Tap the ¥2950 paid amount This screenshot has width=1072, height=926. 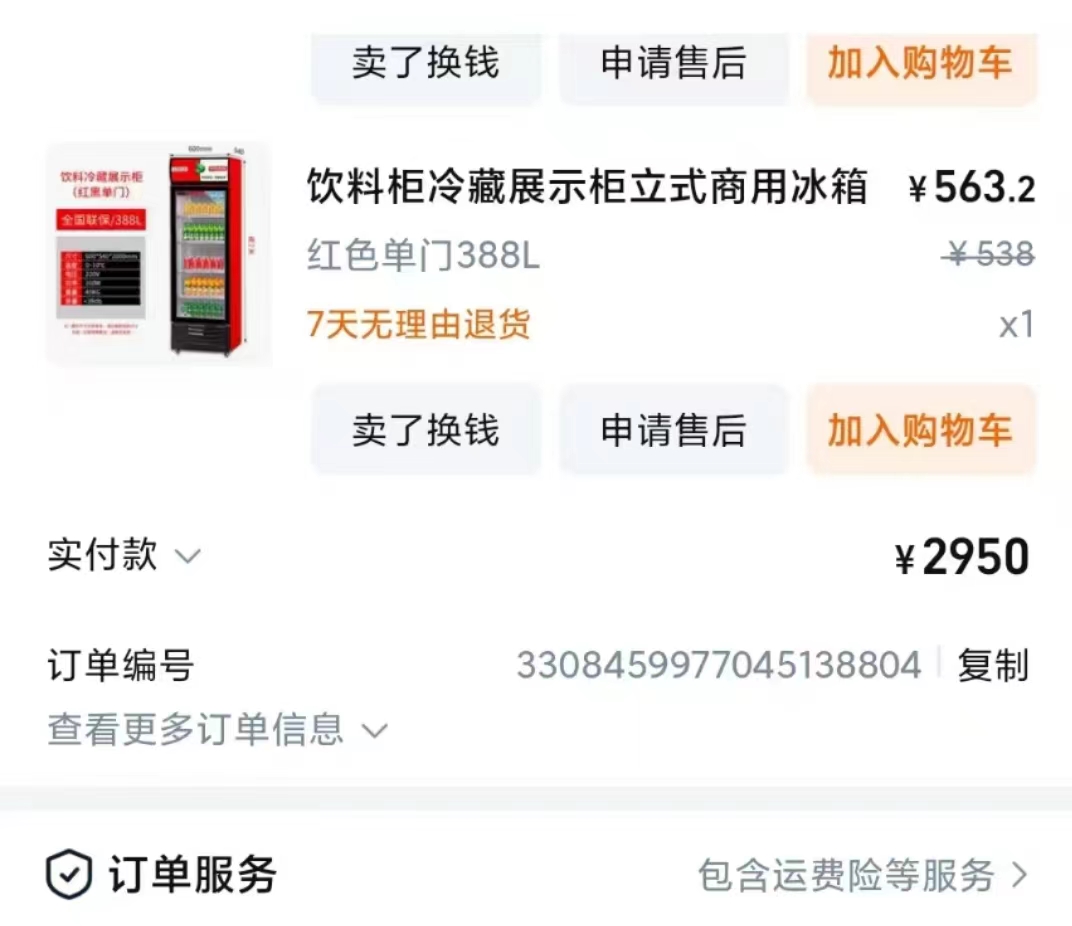pos(962,557)
